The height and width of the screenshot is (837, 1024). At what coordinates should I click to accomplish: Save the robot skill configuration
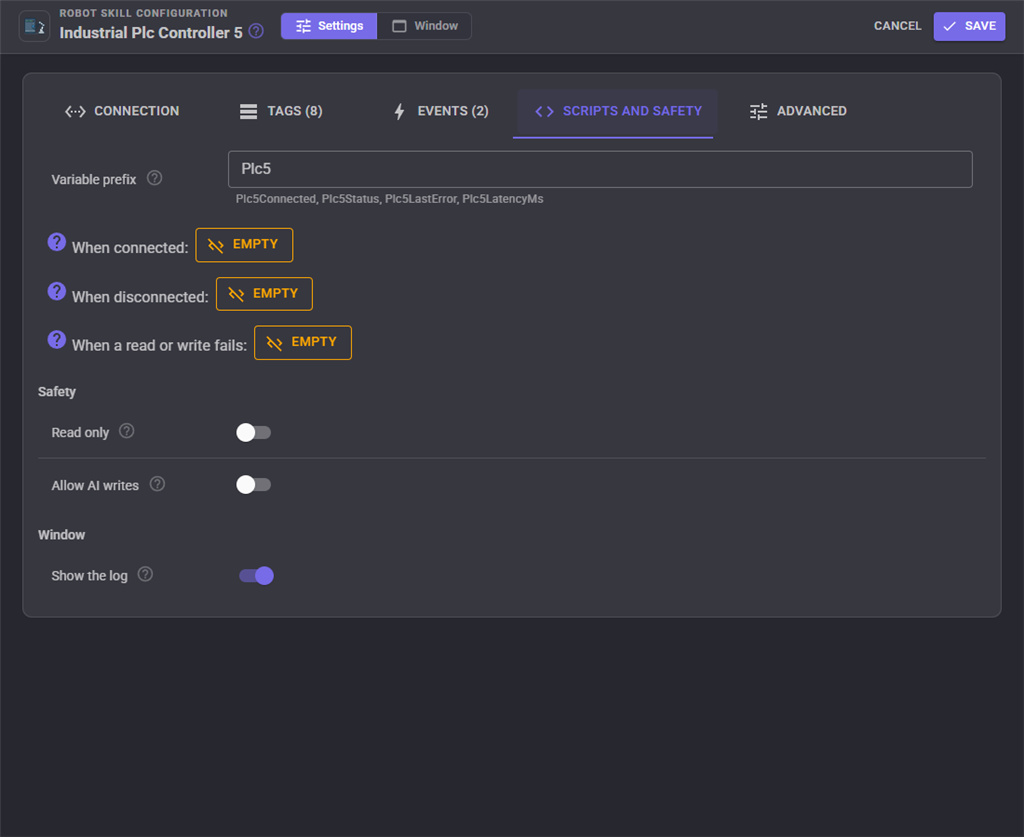(x=969, y=26)
